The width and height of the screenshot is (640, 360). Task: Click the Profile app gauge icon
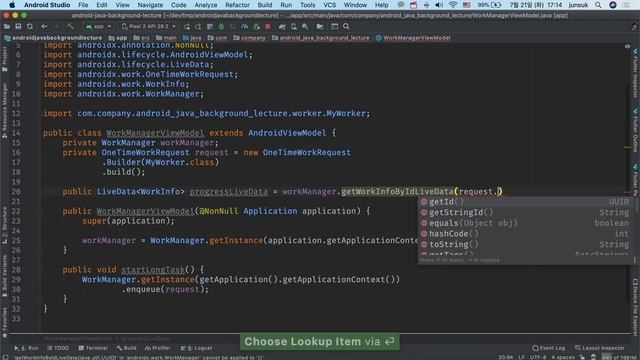click(244, 27)
